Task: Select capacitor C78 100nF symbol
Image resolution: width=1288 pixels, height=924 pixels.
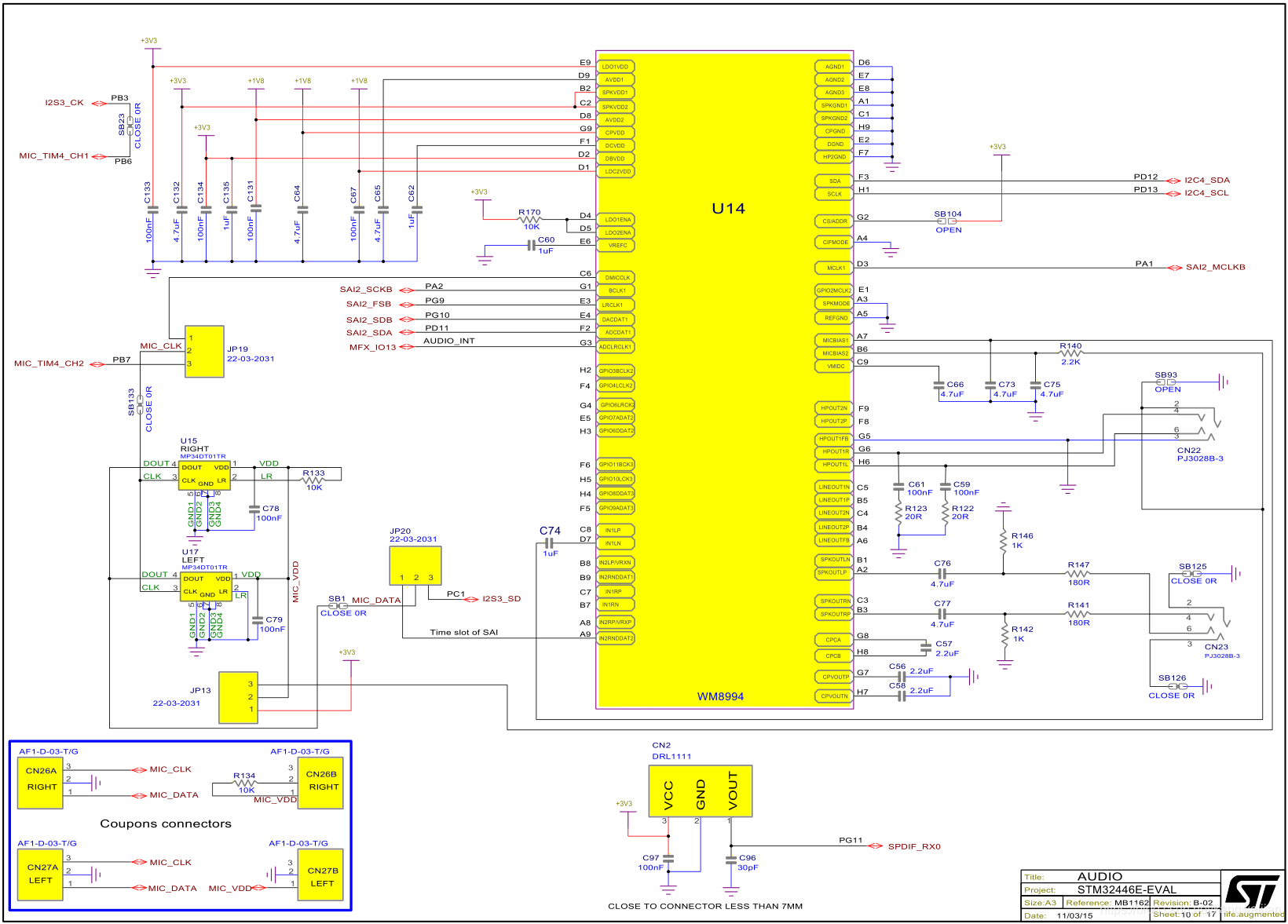Action: pyautogui.click(x=254, y=509)
